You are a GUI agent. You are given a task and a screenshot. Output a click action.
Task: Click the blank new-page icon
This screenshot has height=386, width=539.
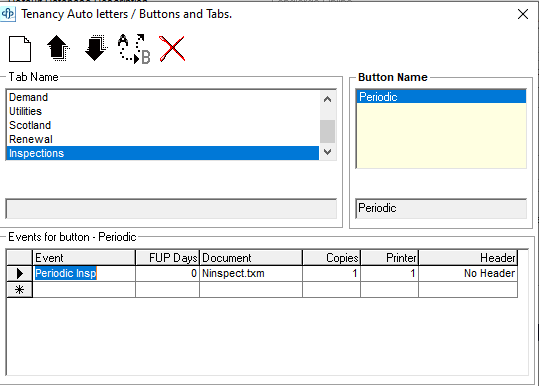coord(20,49)
